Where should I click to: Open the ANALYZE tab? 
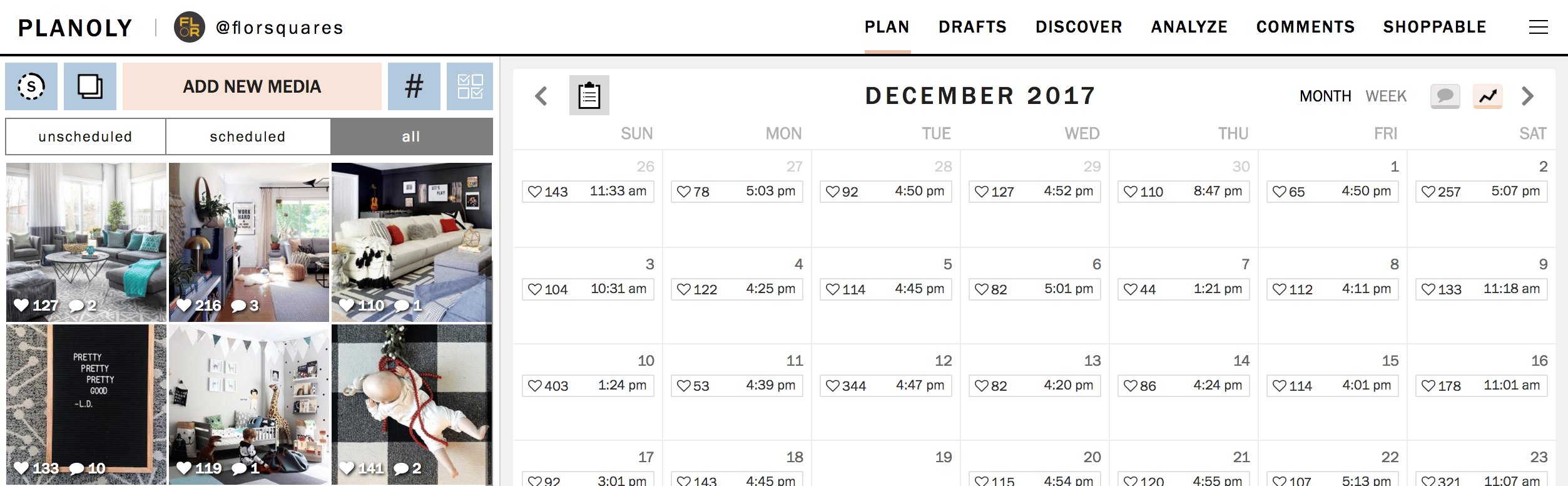coord(1189,27)
